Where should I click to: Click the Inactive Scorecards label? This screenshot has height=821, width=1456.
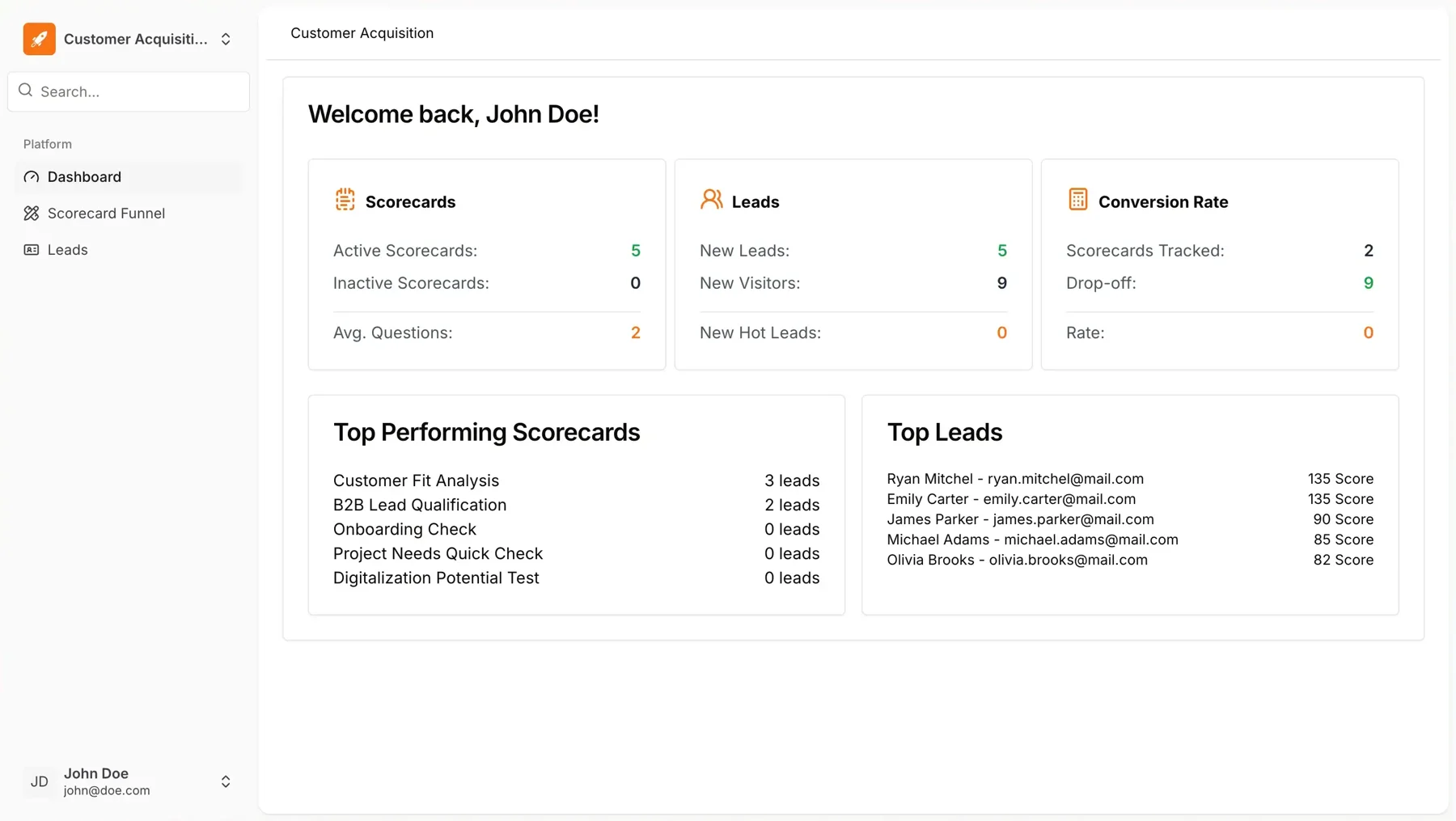[411, 283]
